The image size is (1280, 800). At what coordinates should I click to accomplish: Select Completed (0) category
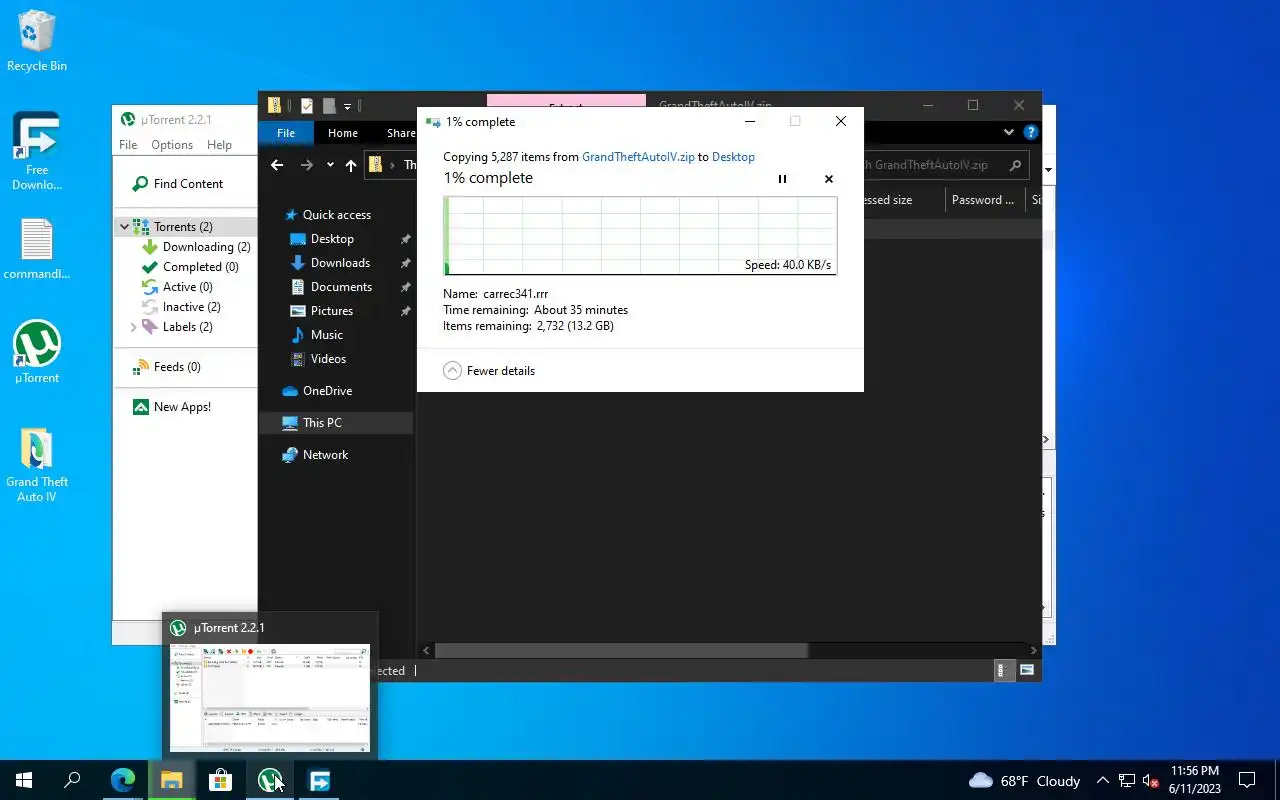[200, 267]
